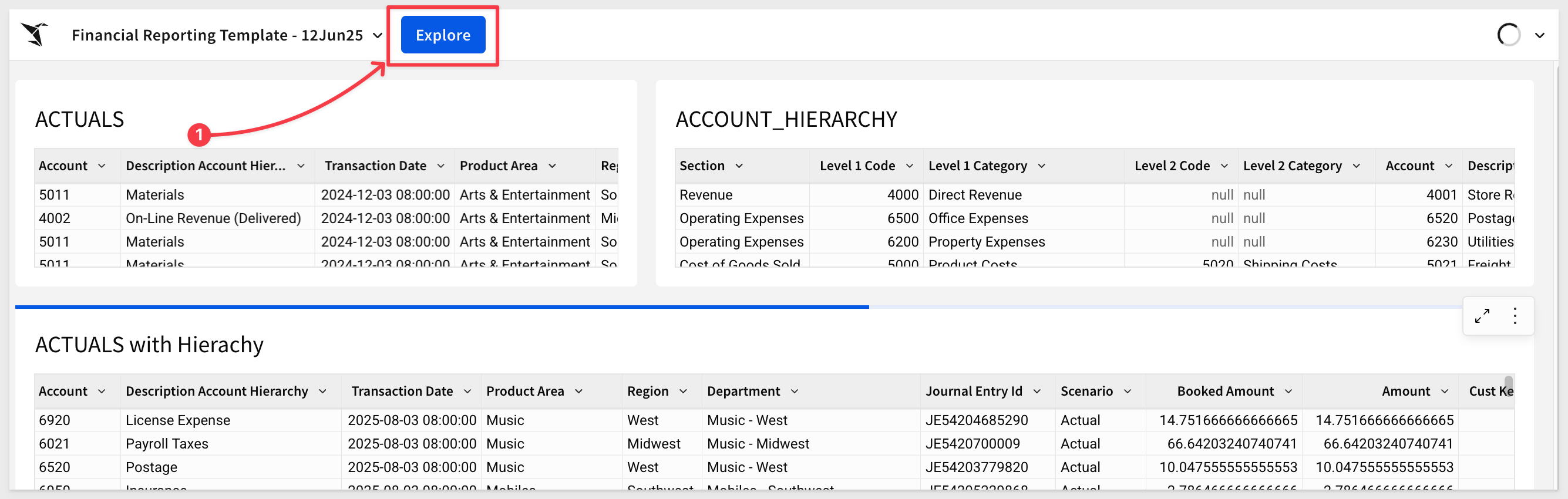Open Level 2 Code column dropdown arrow
This screenshot has height=499, width=1568.
point(1224,166)
